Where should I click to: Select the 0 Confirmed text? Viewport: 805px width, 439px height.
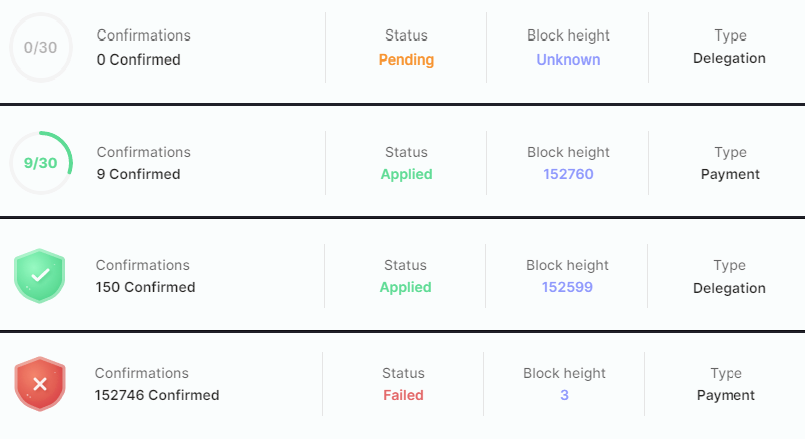tap(139, 60)
